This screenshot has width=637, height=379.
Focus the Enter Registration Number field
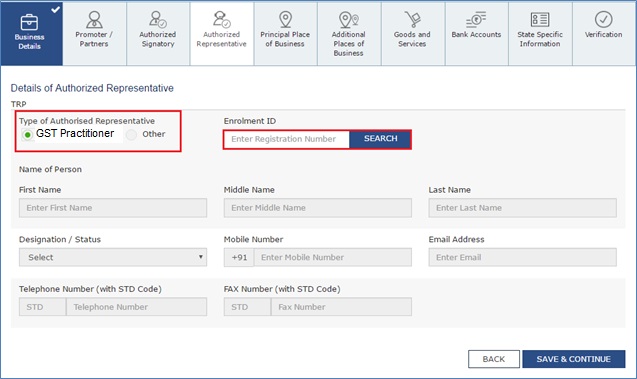pos(286,139)
